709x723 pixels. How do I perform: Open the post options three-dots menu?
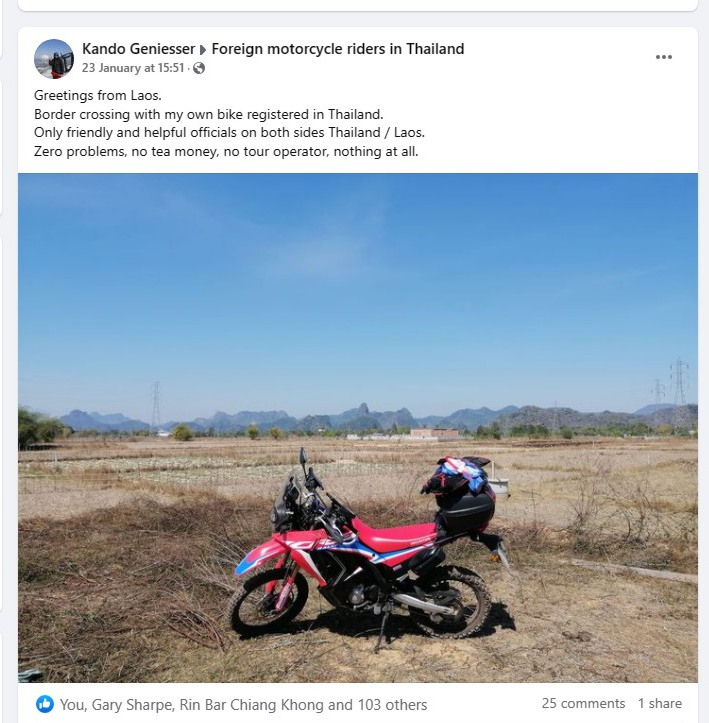pos(663,57)
